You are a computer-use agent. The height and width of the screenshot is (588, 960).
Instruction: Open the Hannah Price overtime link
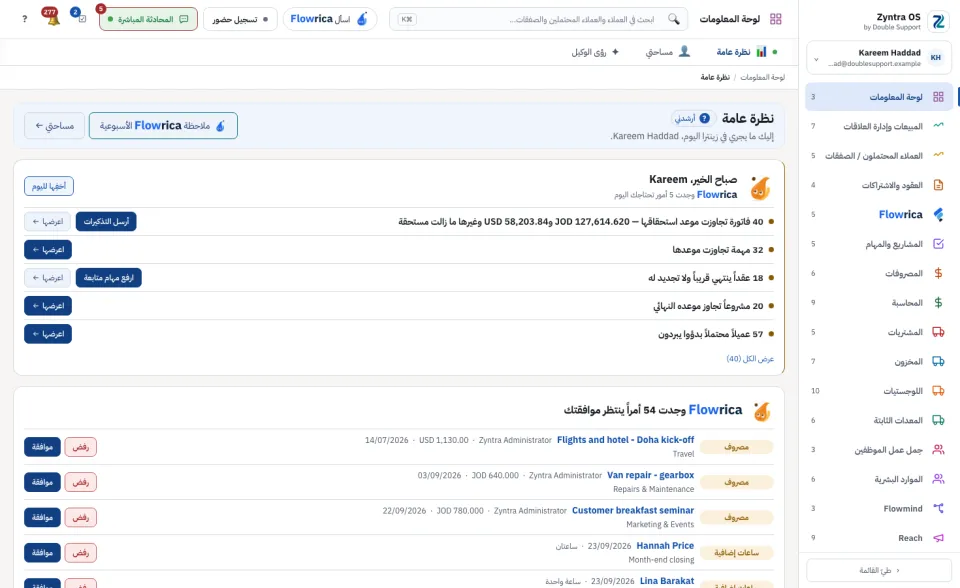point(665,546)
